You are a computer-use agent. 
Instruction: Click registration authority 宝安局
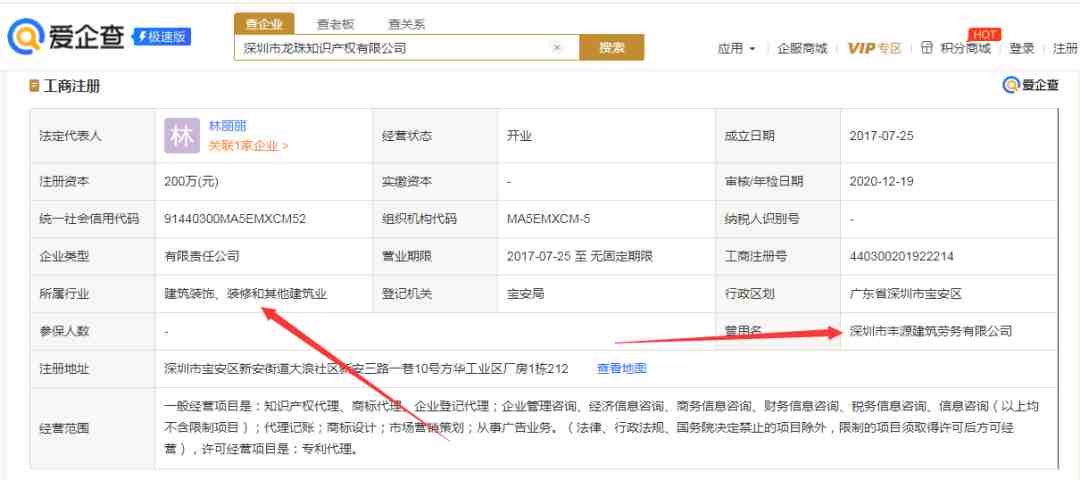pos(526,293)
